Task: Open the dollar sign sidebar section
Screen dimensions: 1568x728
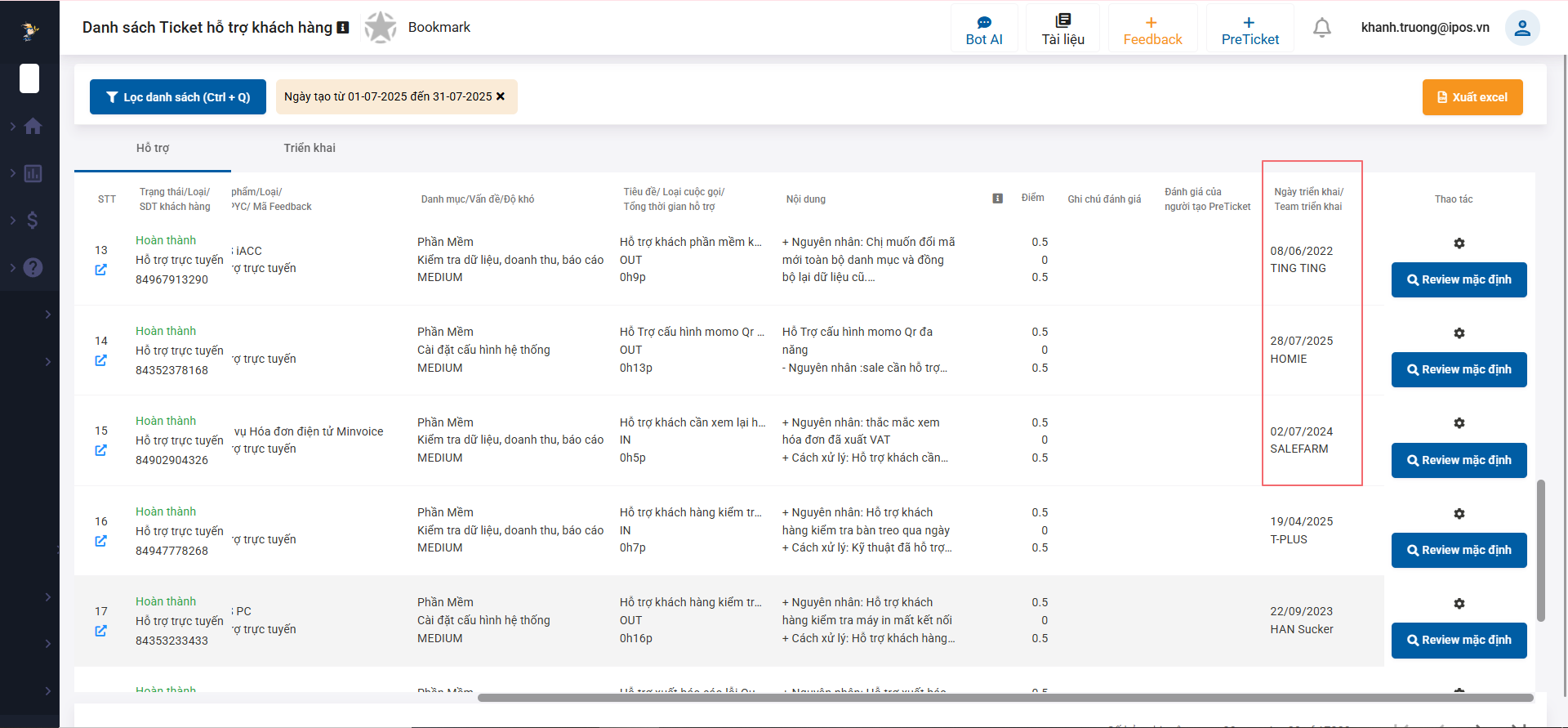Action: (33, 220)
